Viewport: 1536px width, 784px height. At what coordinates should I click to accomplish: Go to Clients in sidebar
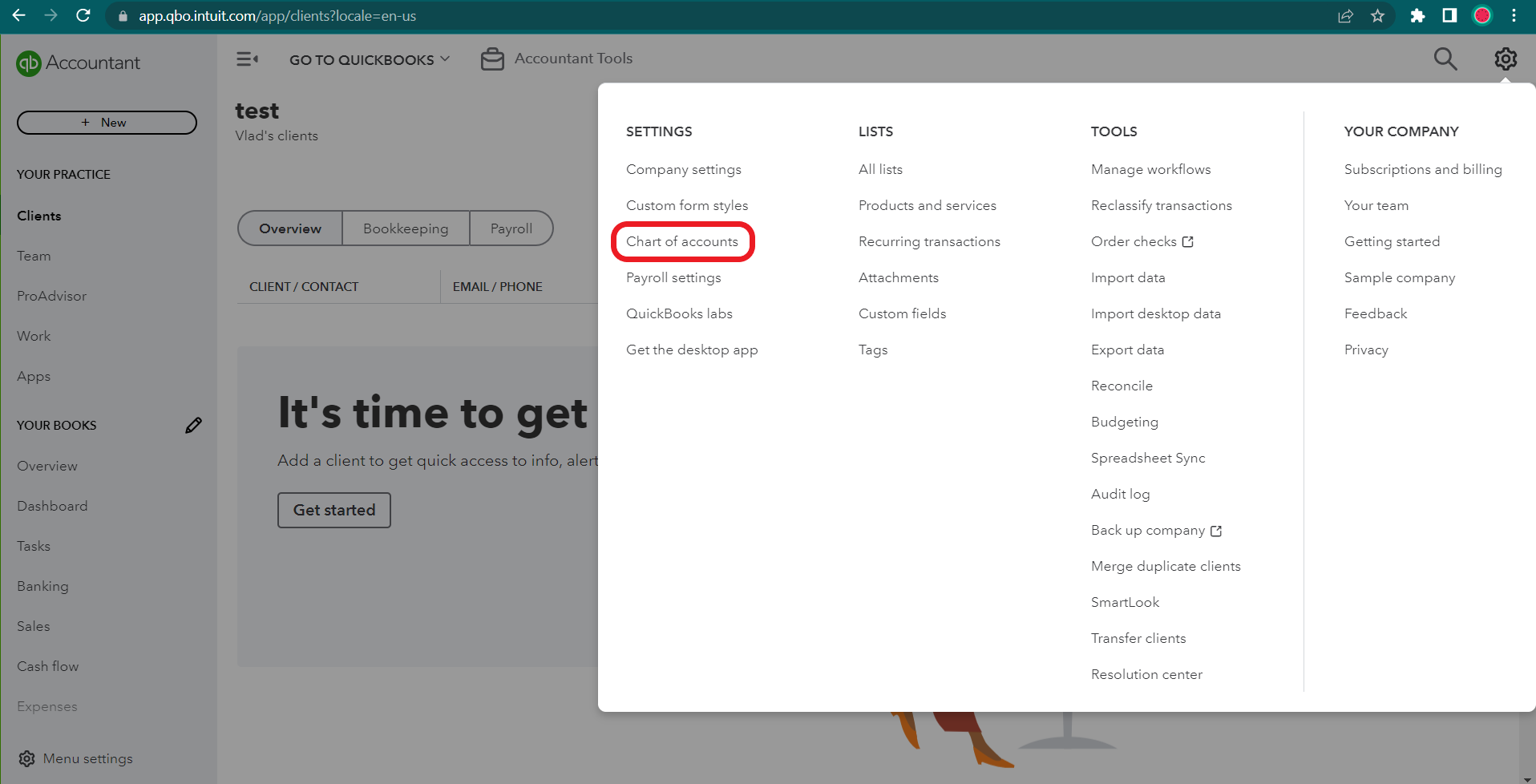coord(39,216)
